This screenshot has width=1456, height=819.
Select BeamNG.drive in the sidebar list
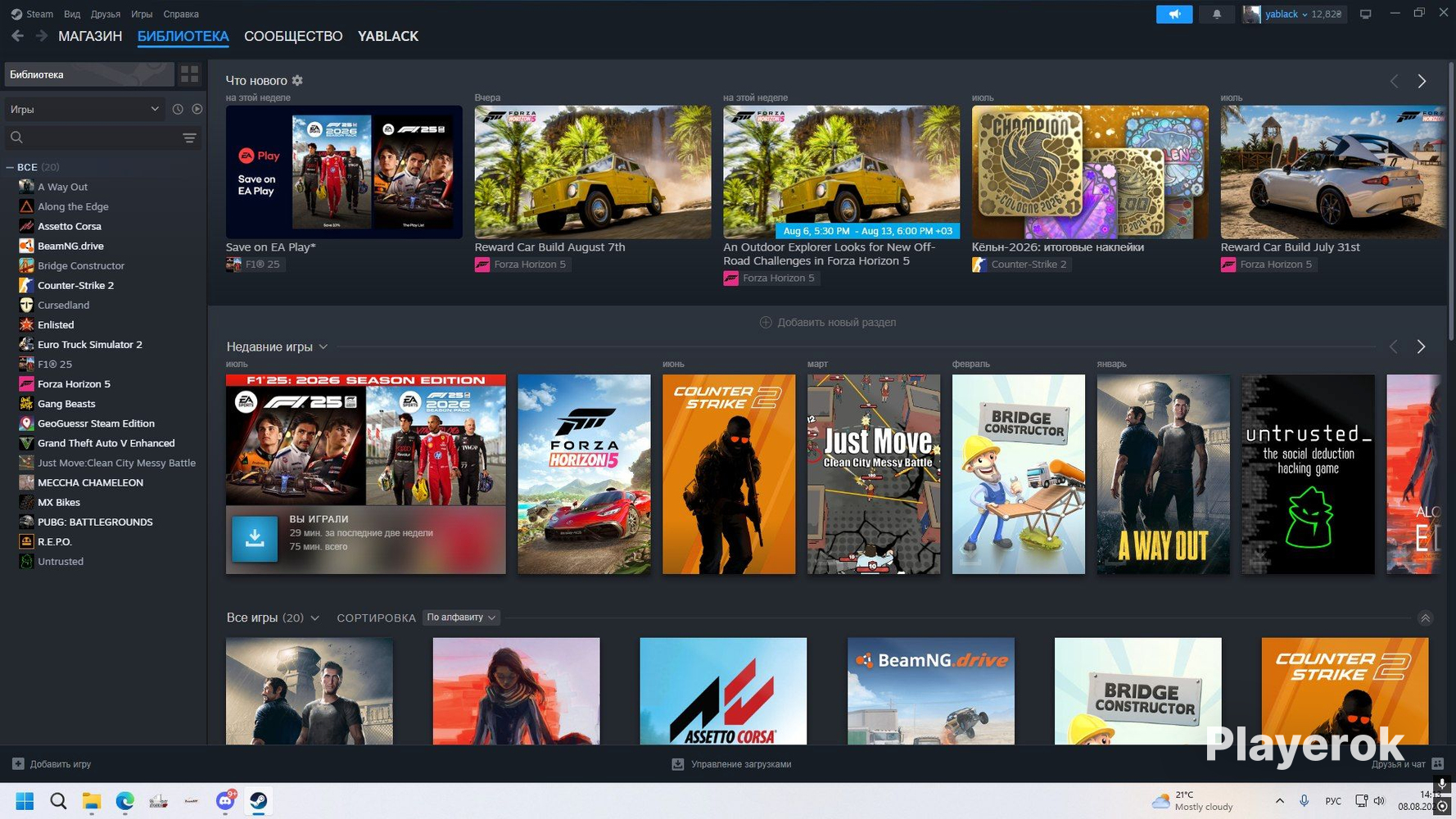coord(70,246)
